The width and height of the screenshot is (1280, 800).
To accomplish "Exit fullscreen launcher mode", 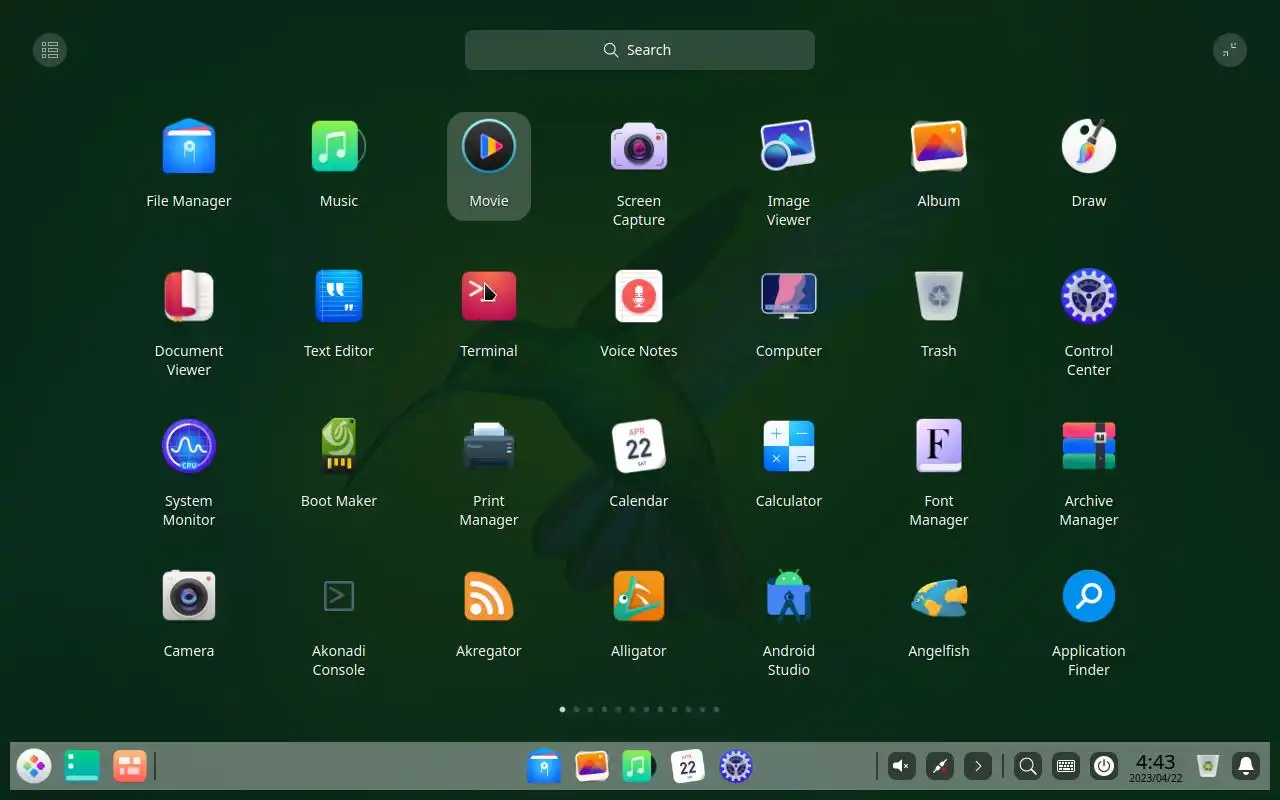I will coord(1230,50).
